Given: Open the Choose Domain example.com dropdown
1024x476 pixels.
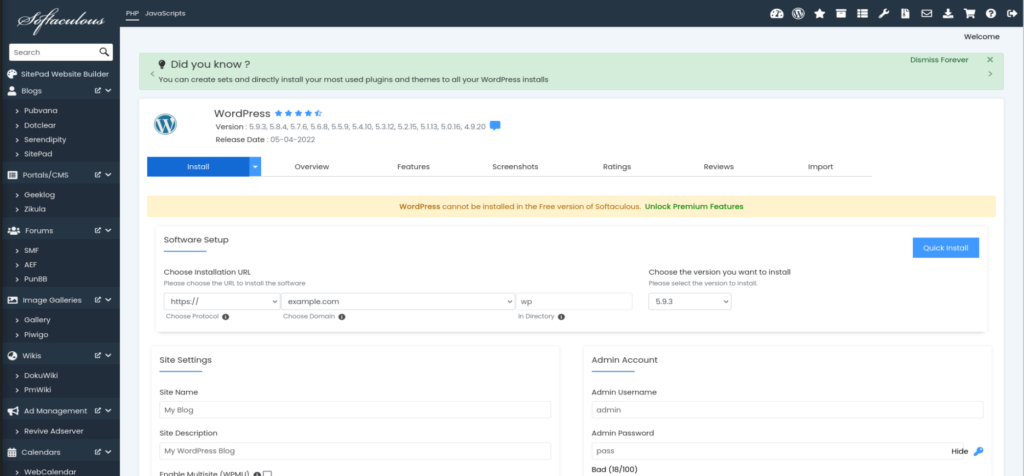Looking at the screenshot, I should click(396, 301).
